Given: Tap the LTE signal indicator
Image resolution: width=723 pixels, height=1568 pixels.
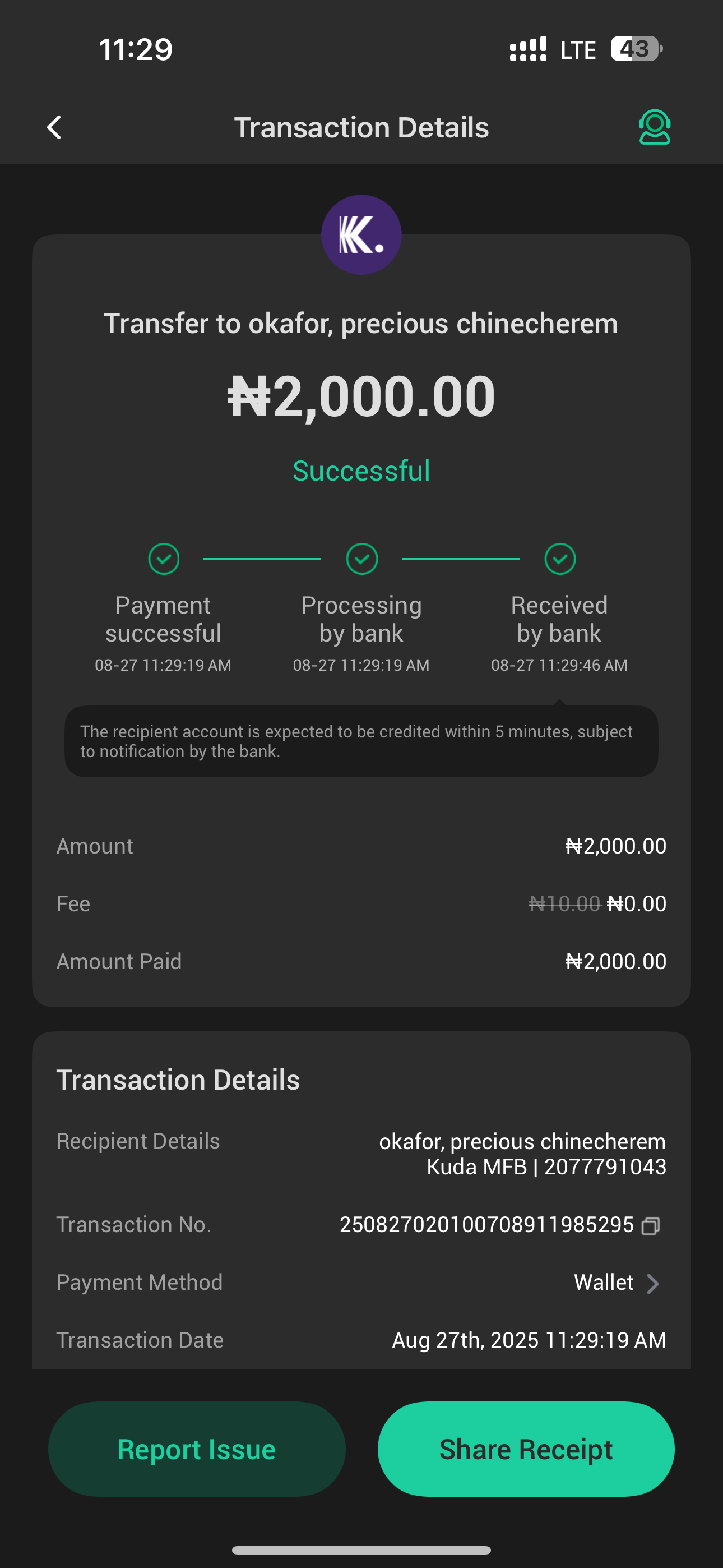Looking at the screenshot, I should pyautogui.click(x=577, y=50).
